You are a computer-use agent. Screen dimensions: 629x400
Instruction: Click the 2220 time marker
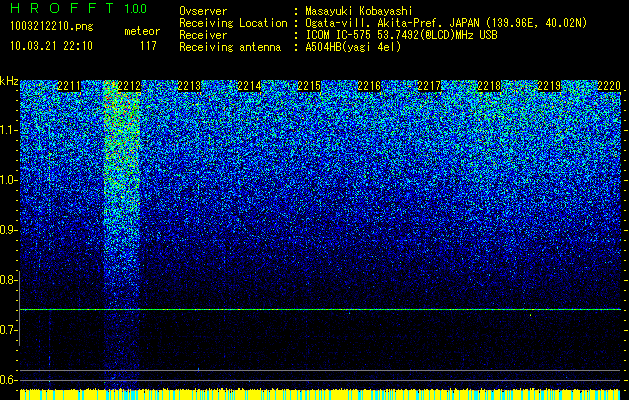[609, 86]
